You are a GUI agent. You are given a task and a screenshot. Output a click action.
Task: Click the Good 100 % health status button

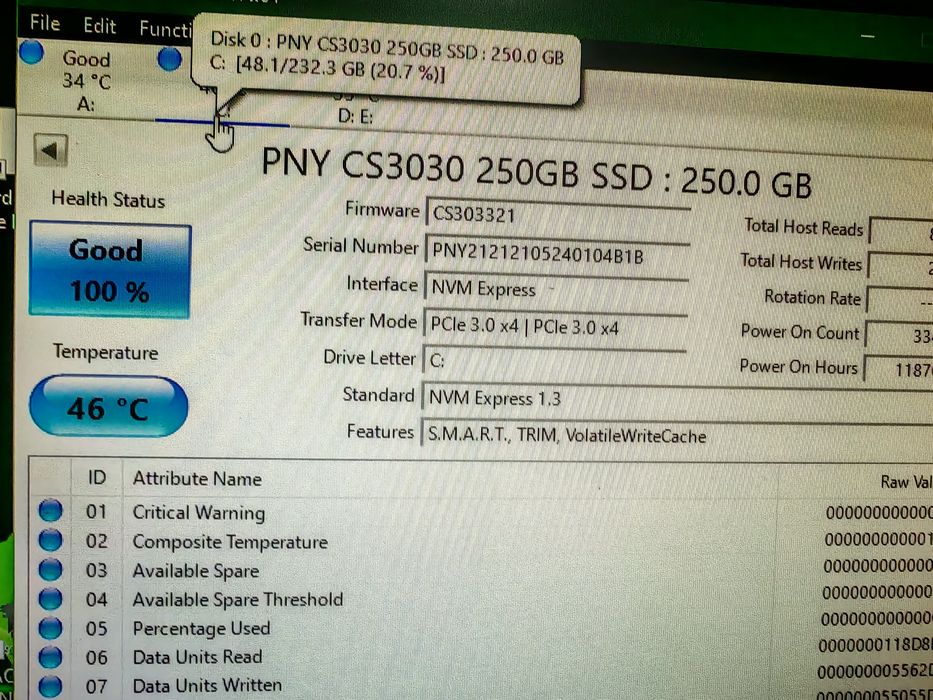click(x=110, y=270)
